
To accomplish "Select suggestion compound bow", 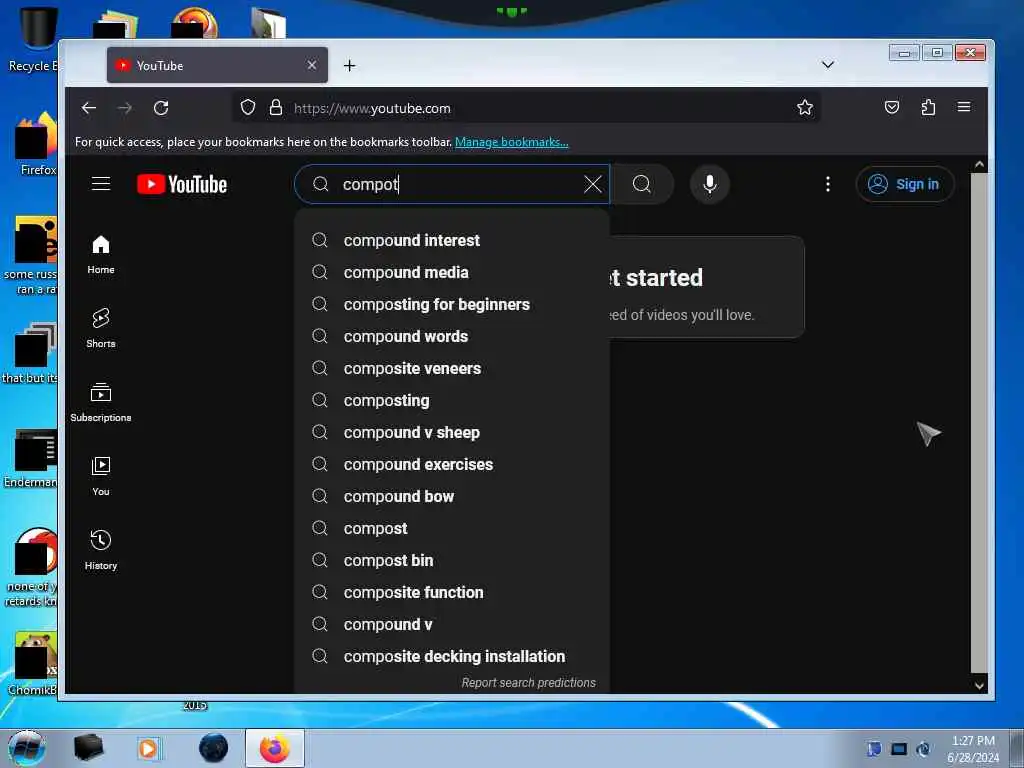I will click(x=452, y=496).
